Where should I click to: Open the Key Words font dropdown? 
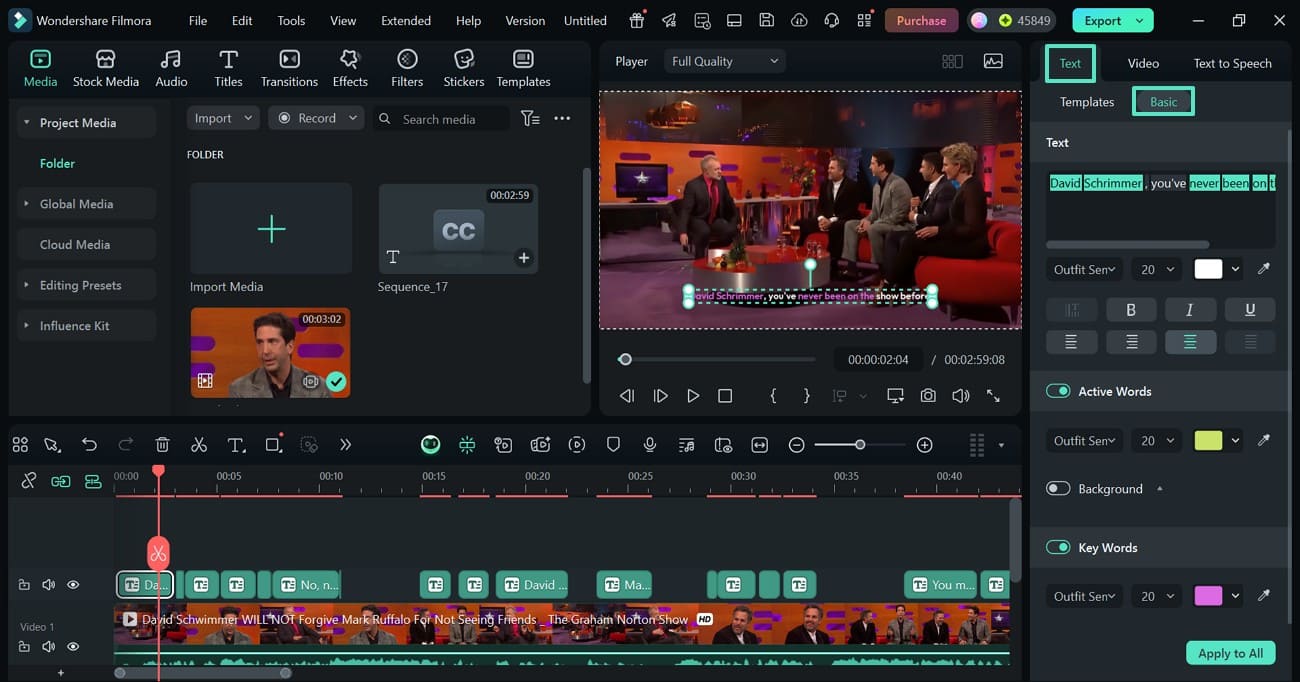tap(1084, 596)
